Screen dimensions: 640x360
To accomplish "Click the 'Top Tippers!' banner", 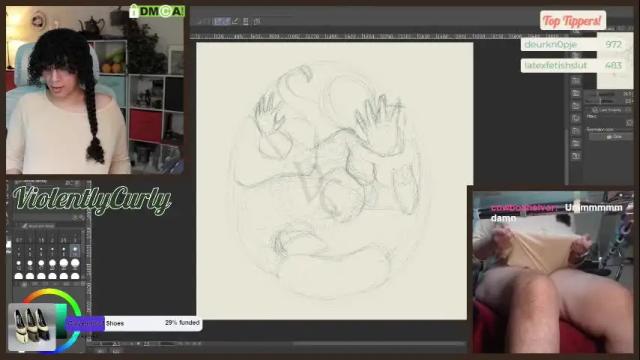I will 573,21.
